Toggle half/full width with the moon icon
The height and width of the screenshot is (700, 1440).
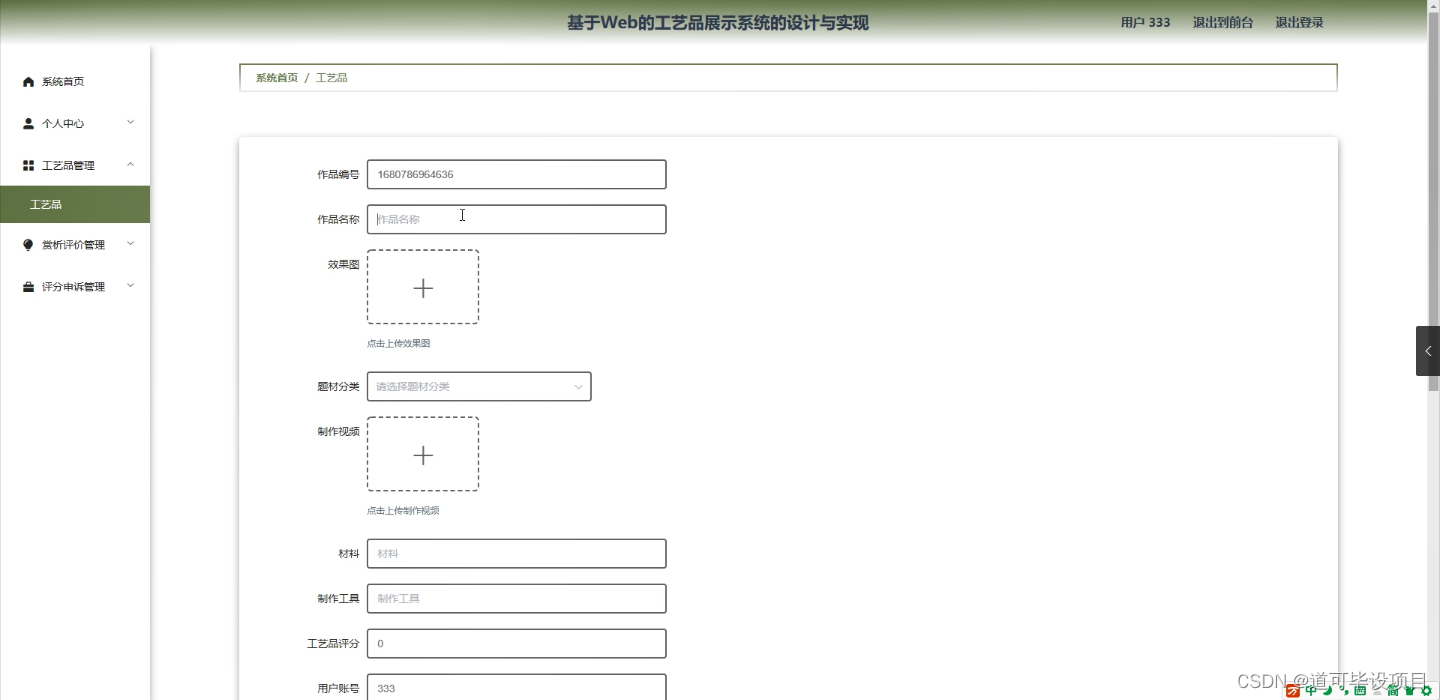pyautogui.click(x=1326, y=690)
